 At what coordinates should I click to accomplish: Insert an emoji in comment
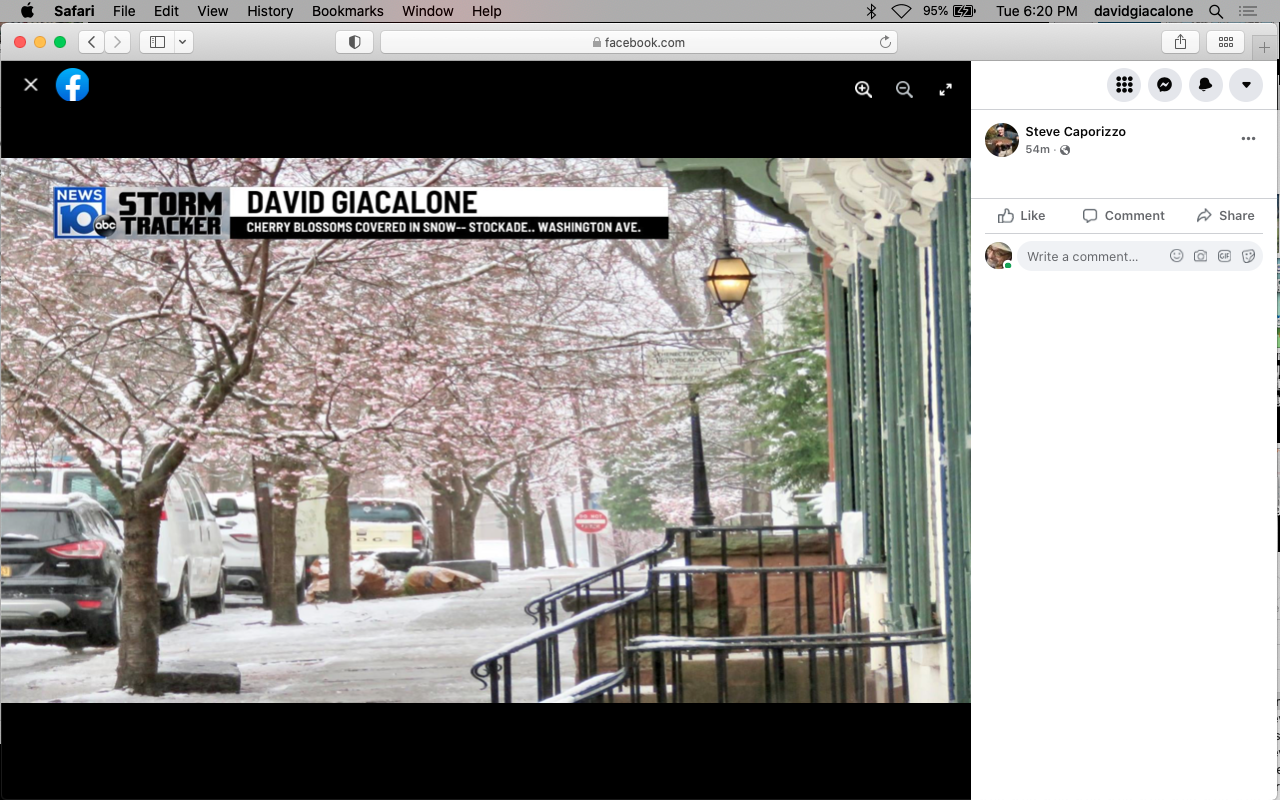1176,256
